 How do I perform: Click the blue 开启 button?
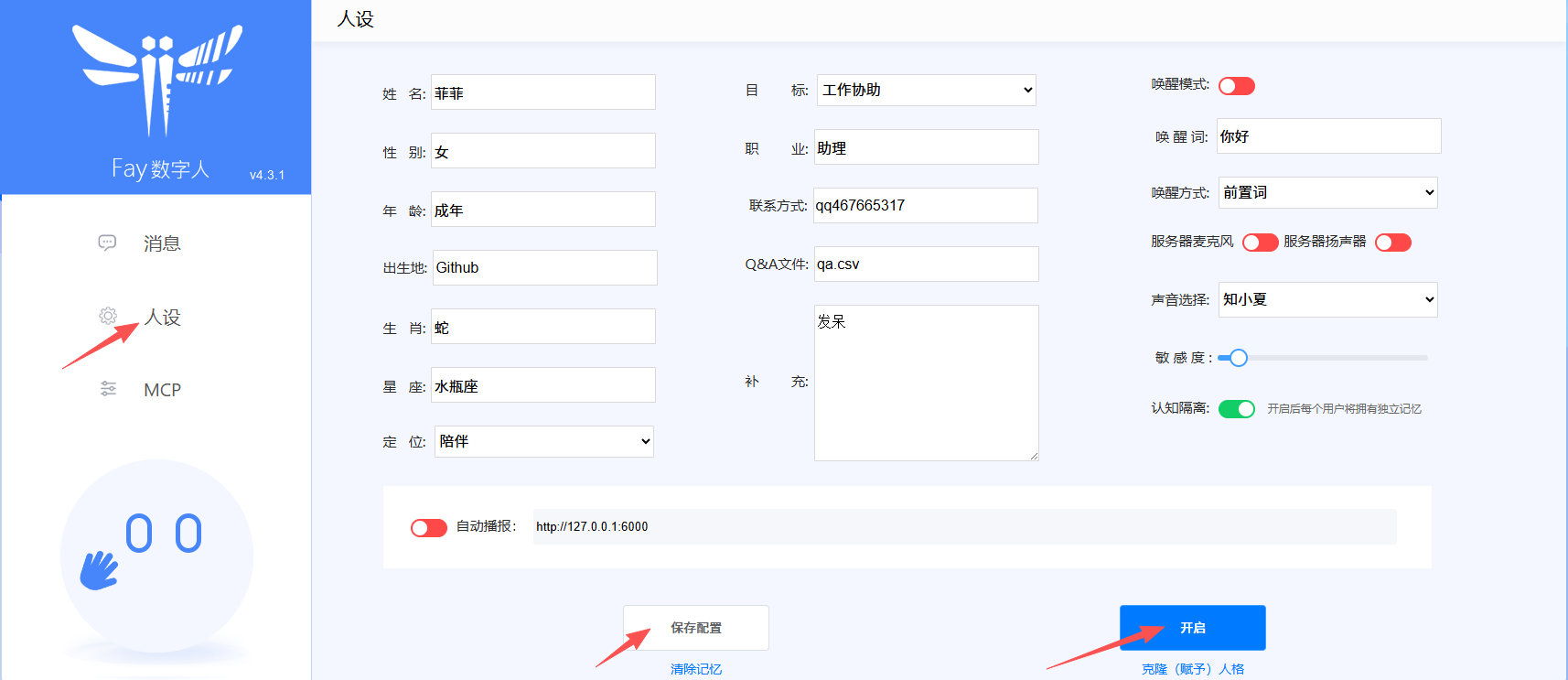coord(1193,628)
